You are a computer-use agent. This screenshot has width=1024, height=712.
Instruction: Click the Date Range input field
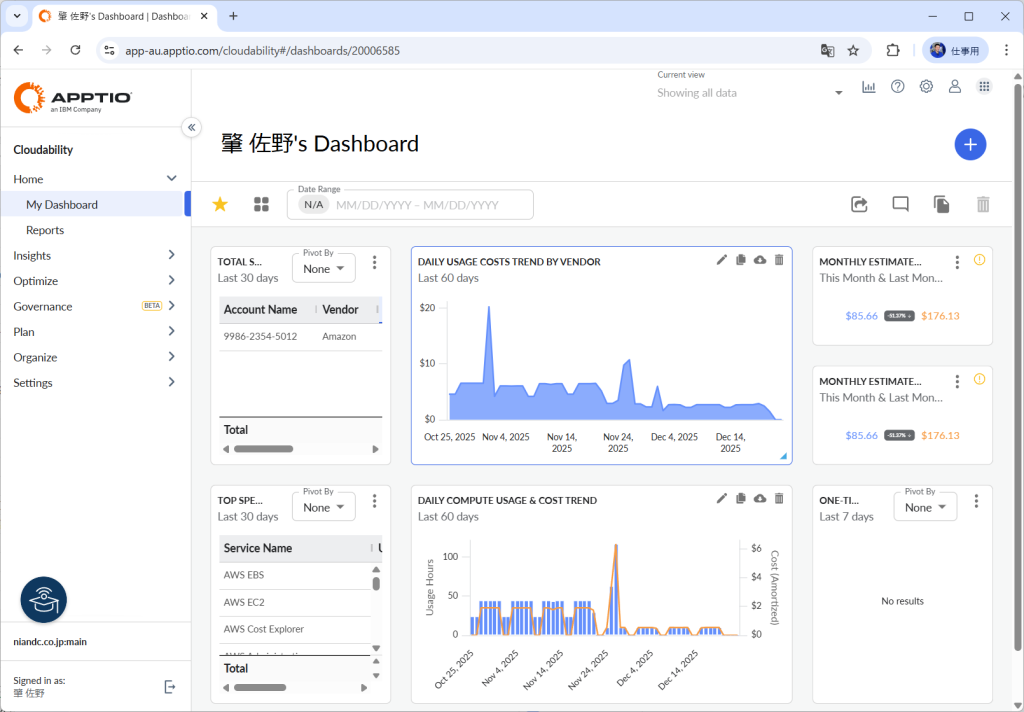click(410, 204)
